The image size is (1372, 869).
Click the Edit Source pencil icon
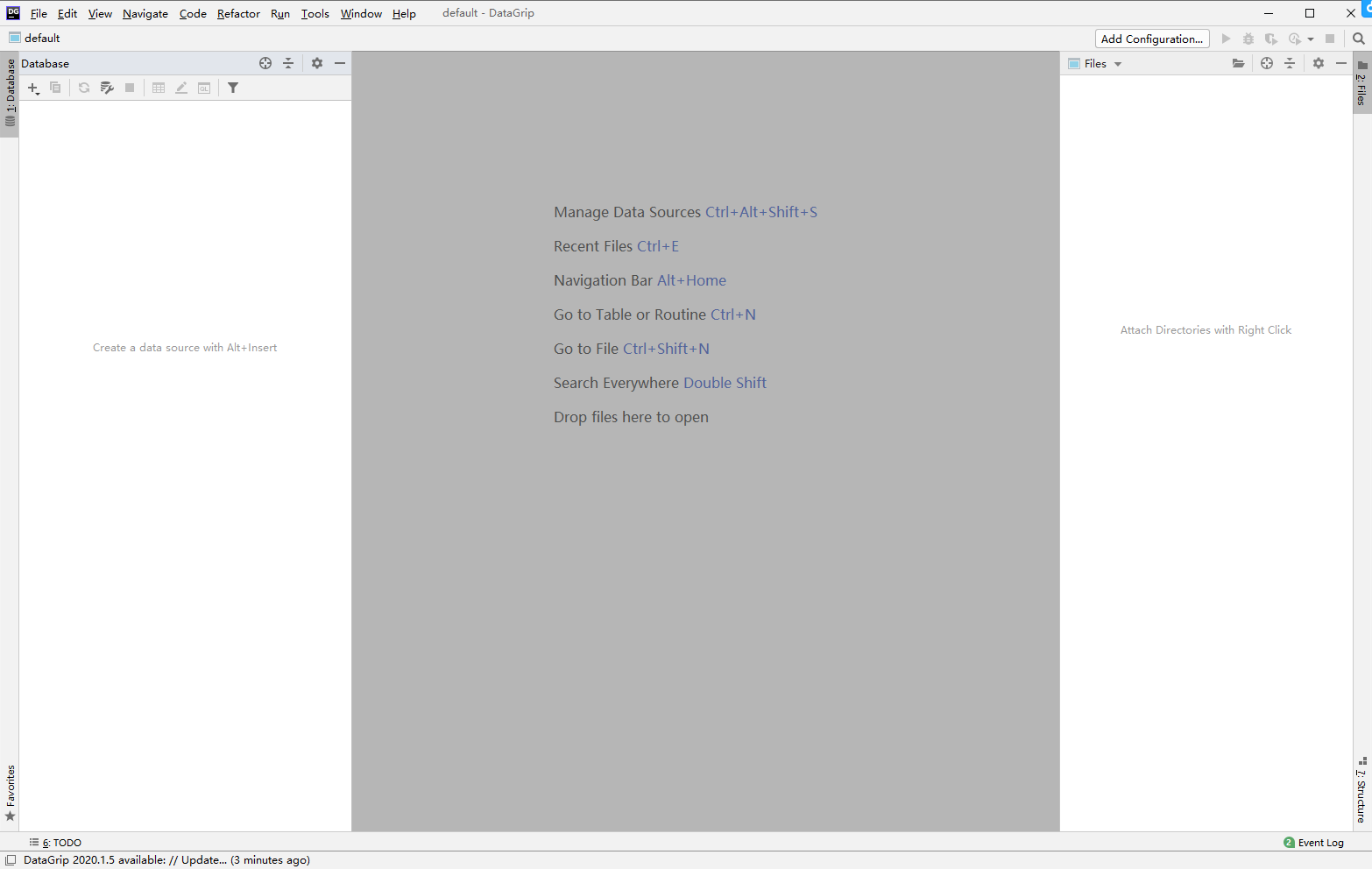[x=181, y=88]
